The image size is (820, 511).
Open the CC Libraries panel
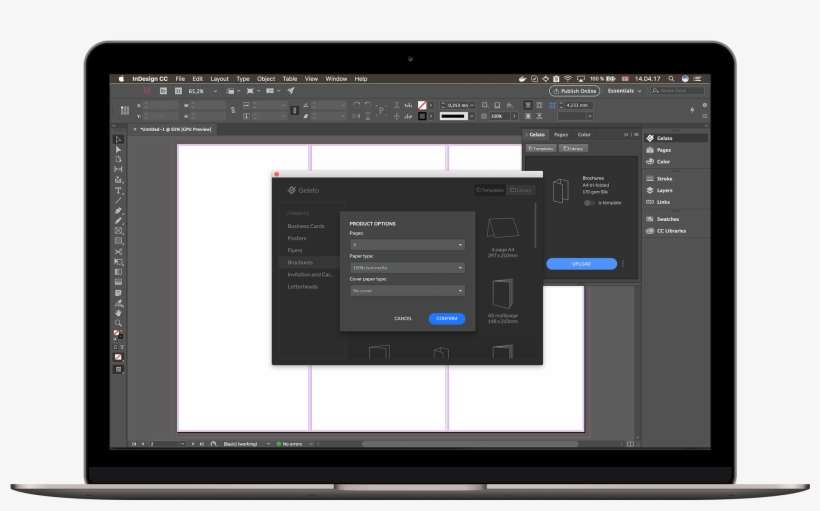click(x=671, y=231)
